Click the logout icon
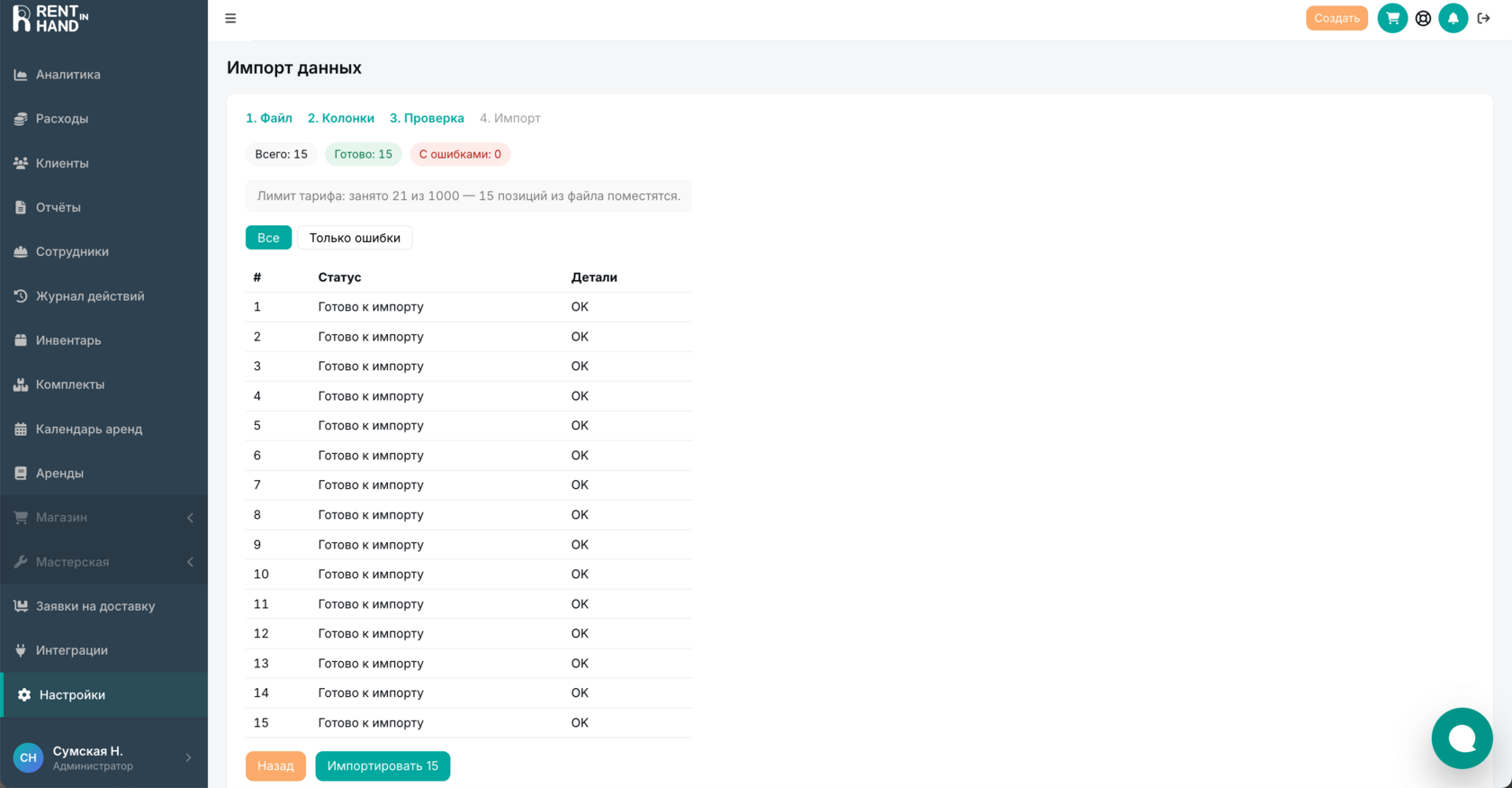The image size is (1512, 788). tap(1483, 18)
